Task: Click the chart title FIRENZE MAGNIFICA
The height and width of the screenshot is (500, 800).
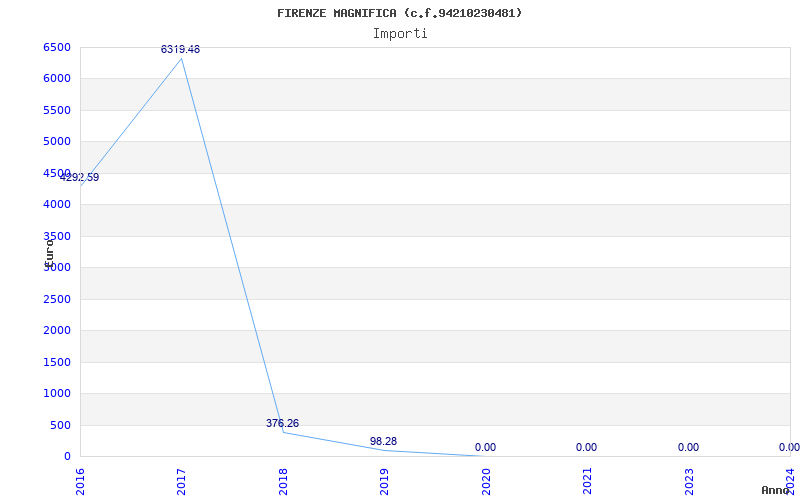Action: tap(399, 13)
